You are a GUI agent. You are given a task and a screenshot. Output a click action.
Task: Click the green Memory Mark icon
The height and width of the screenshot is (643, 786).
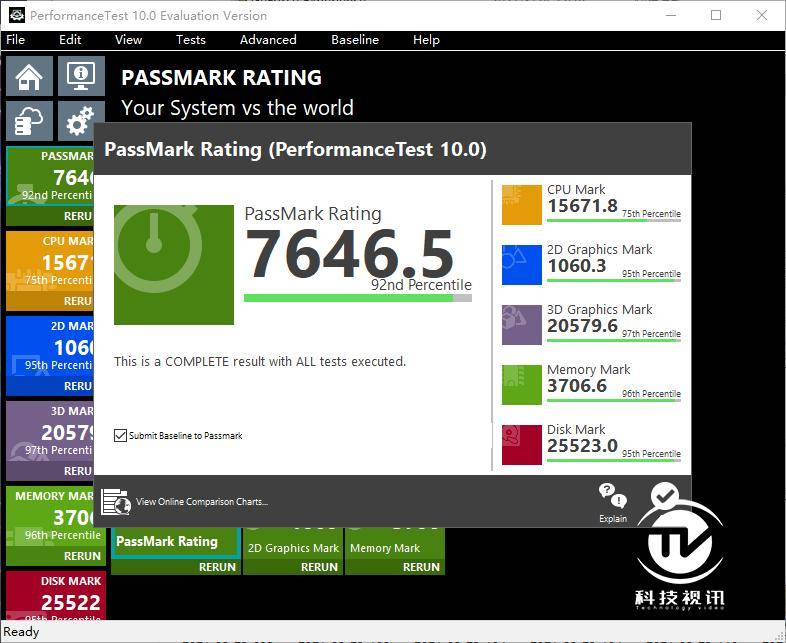[522, 384]
